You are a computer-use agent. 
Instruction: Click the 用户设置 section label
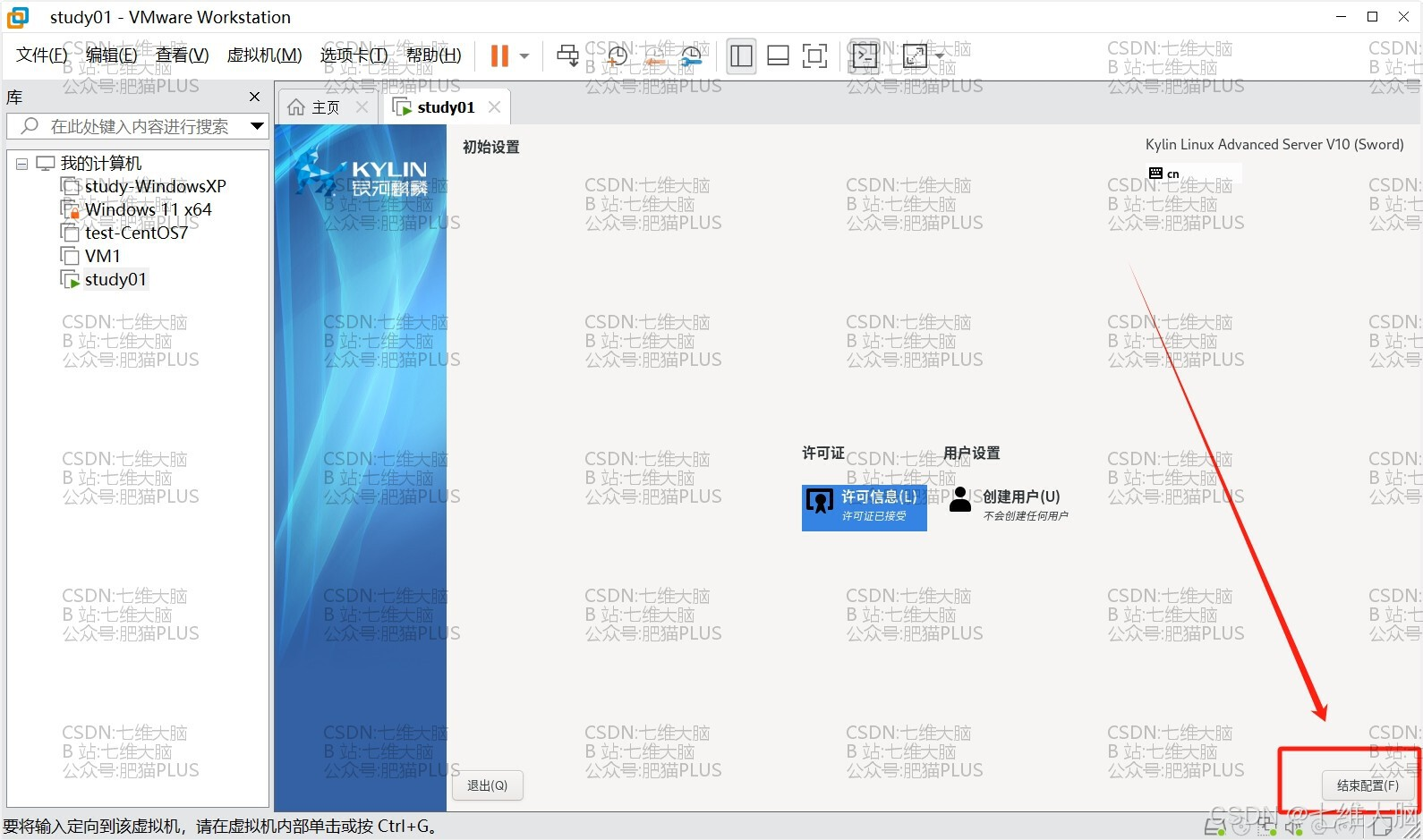click(972, 453)
